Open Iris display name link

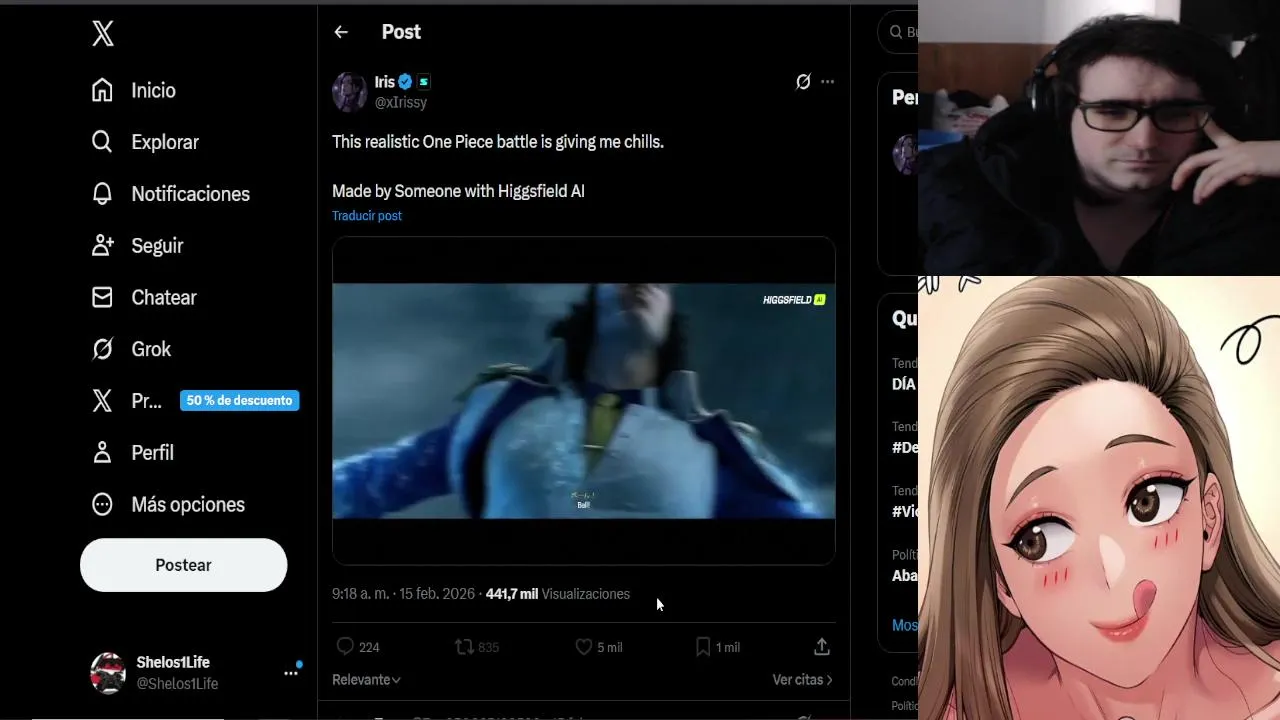[x=385, y=82]
